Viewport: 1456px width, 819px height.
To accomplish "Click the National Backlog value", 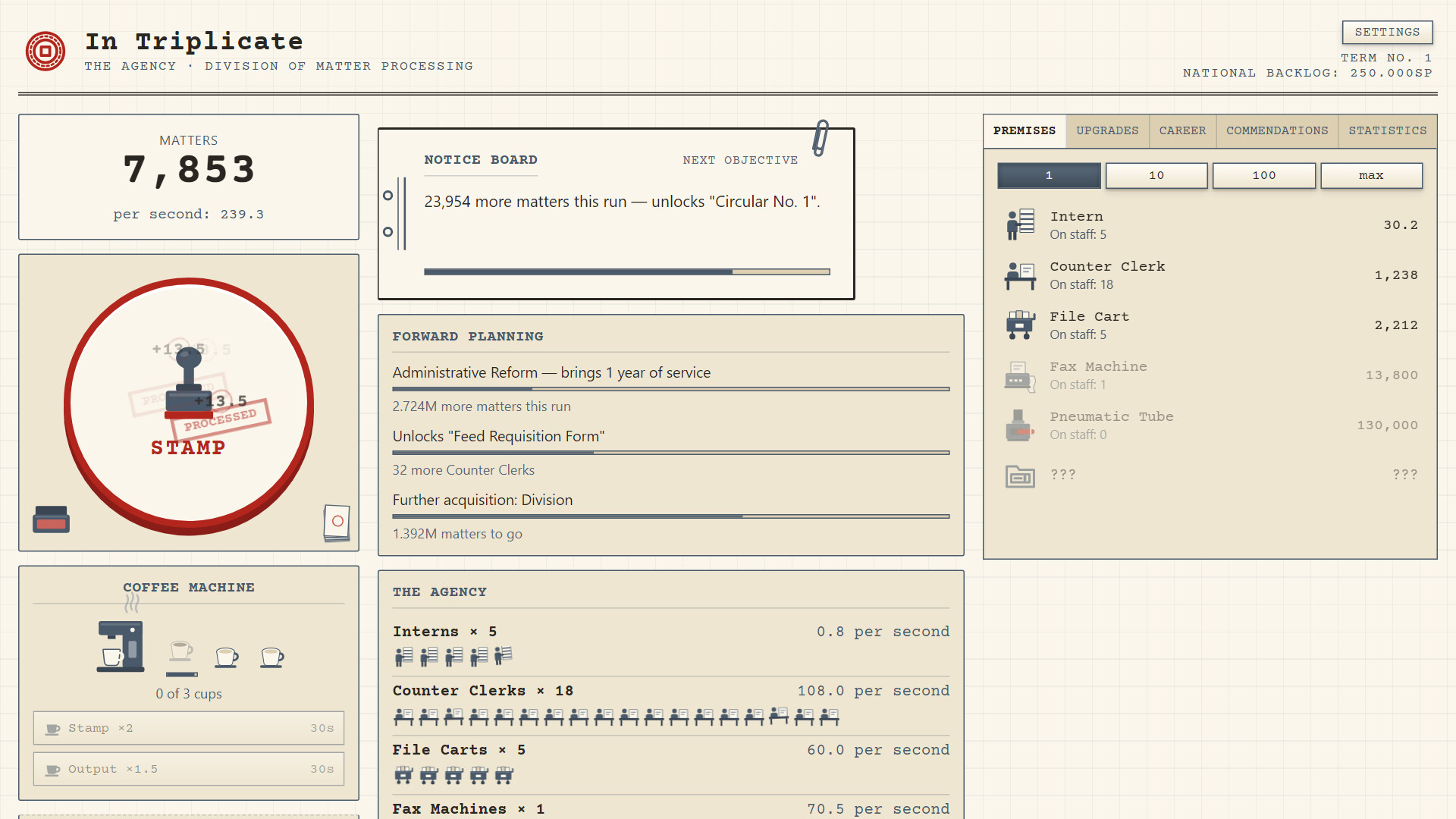I will pyautogui.click(x=1391, y=73).
